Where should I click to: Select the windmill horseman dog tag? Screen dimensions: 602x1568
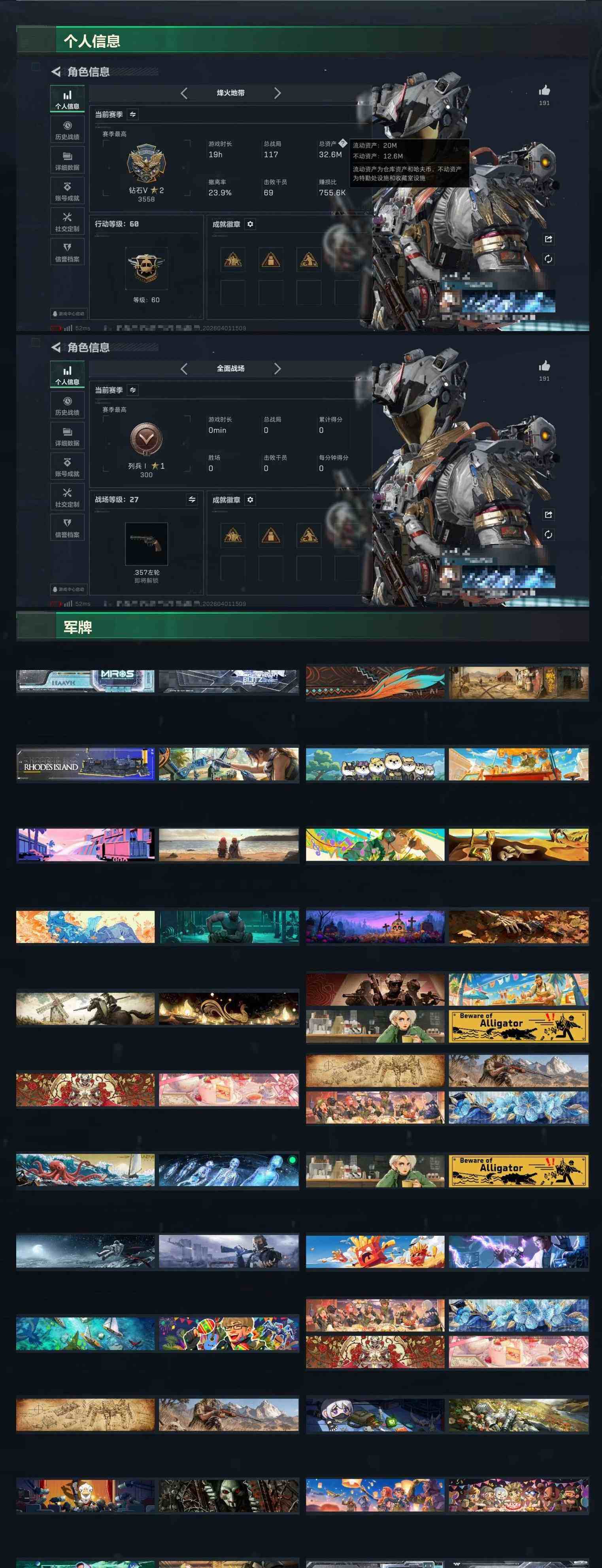tap(86, 1008)
